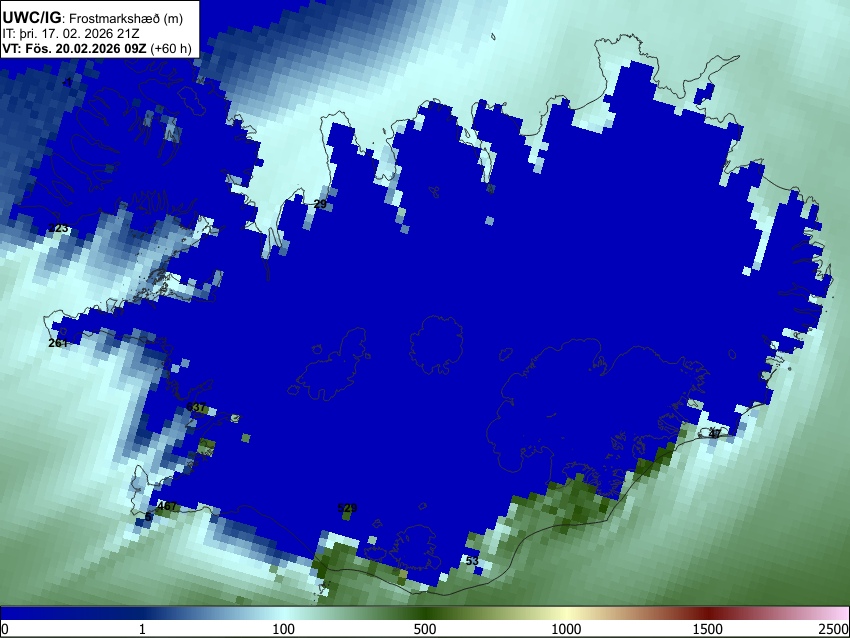Click the map value '53' on south coast
Viewport: 850px width, 638px height.
(x=472, y=560)
